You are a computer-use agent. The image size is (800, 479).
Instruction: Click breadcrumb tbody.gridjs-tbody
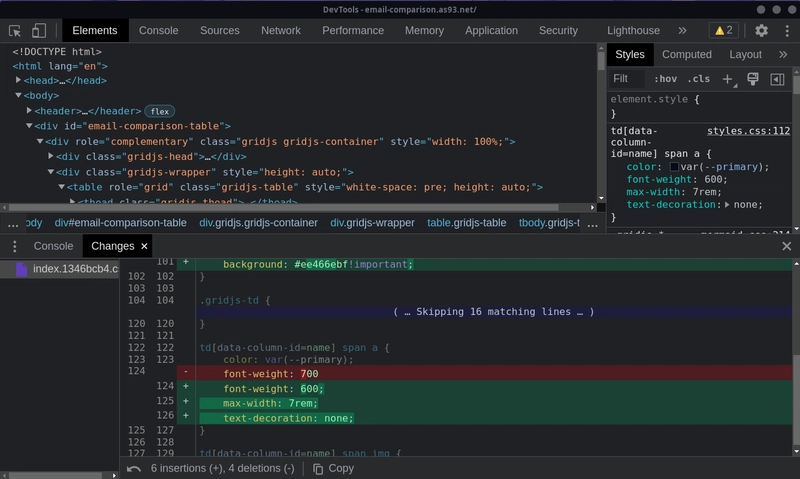click(x=549, y=223)
